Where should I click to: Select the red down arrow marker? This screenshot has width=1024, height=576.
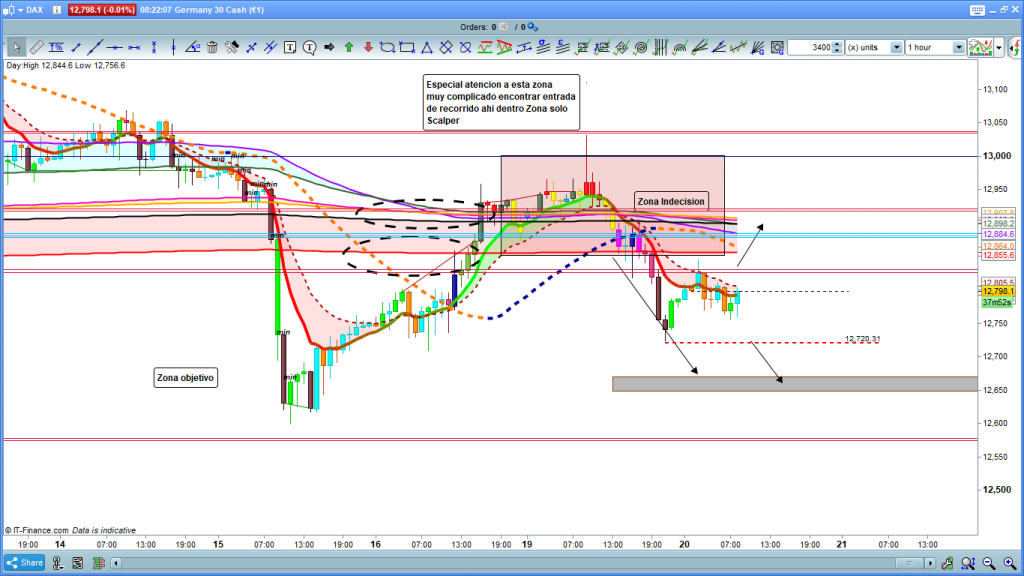pyautogui.click(x=368, y=47)
